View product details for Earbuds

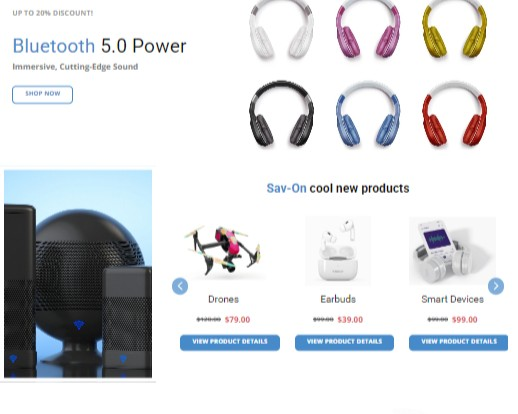coord(344,342)
